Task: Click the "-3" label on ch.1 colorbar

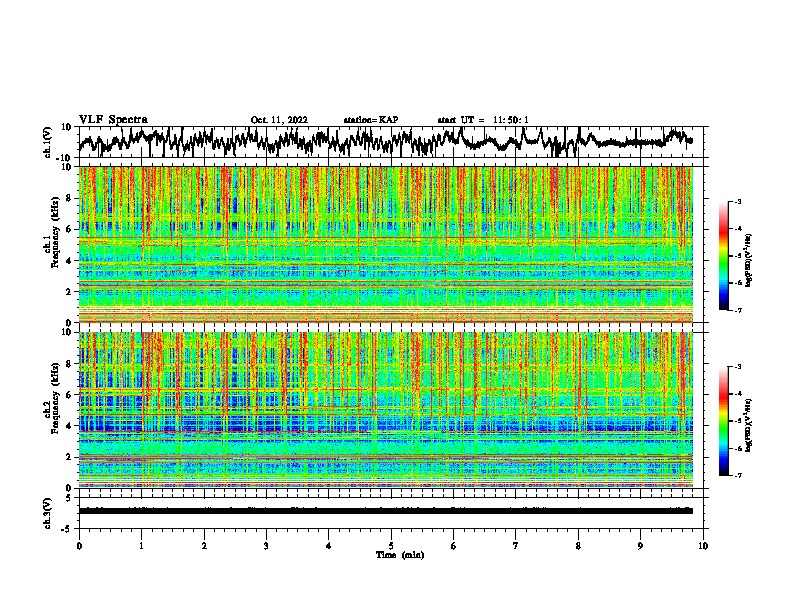Action: point(737,201)
